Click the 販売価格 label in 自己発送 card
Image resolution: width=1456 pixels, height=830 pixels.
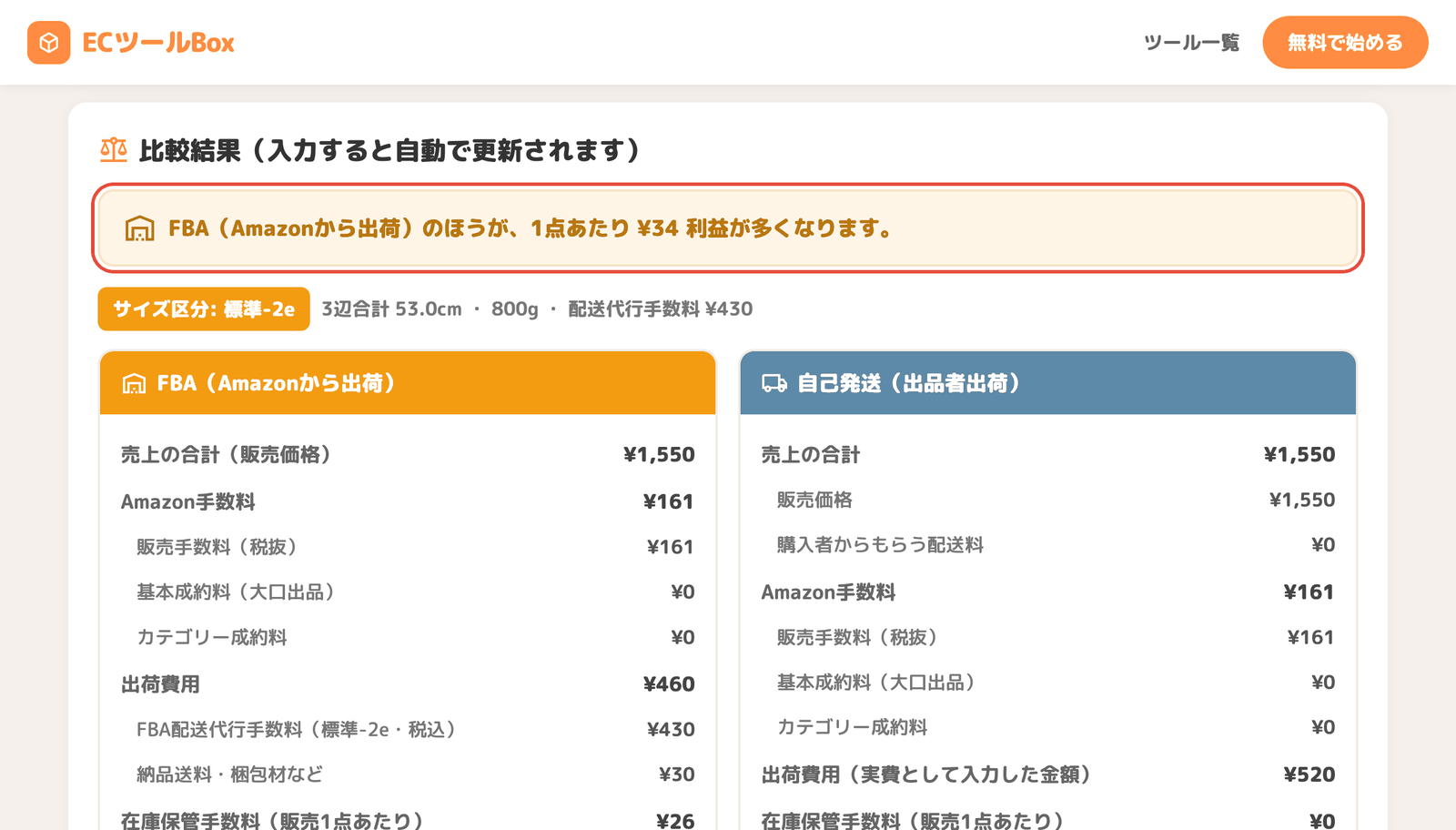(x=814, y=501)
